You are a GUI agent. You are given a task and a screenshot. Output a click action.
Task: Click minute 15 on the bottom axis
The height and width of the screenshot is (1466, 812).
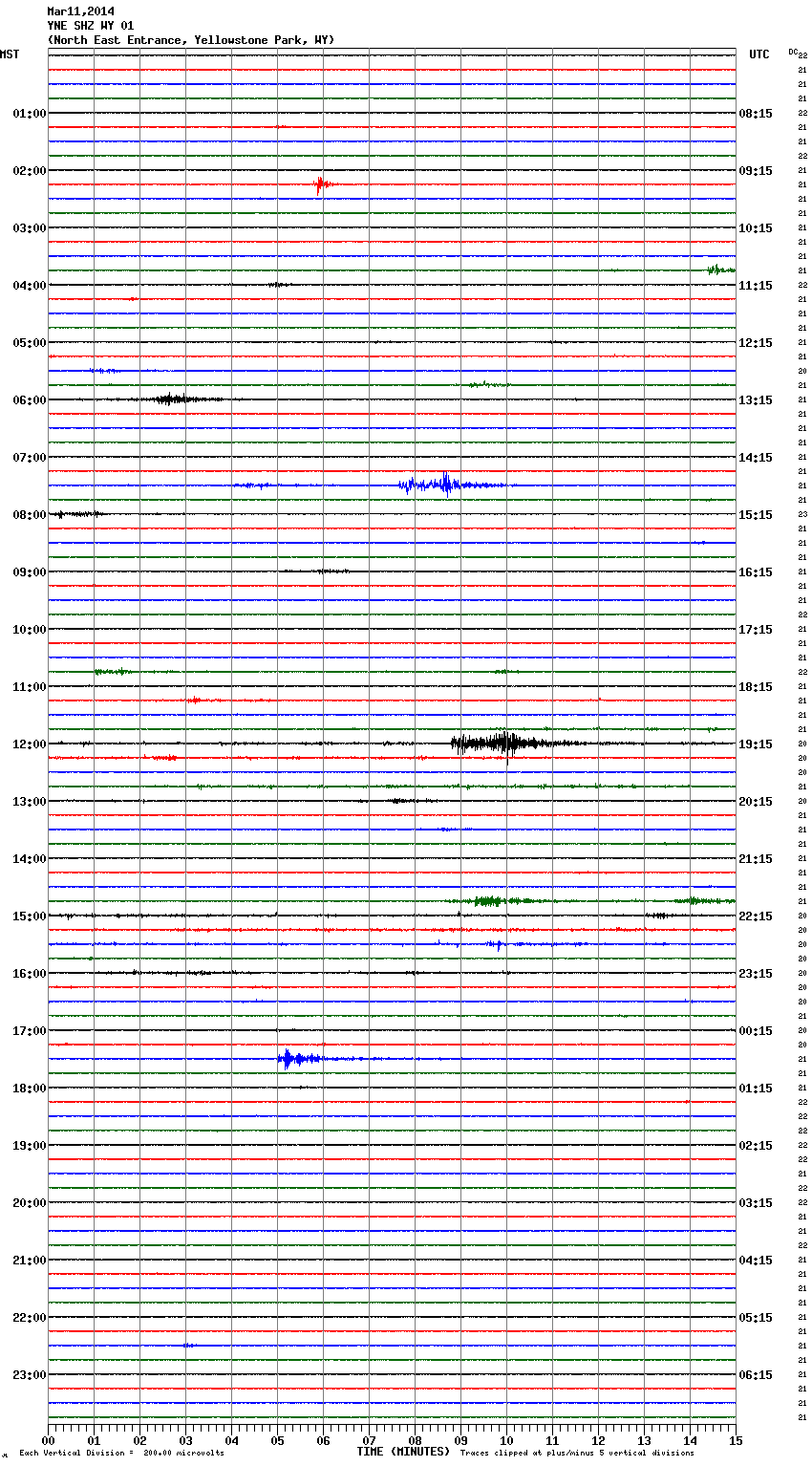736,1440
